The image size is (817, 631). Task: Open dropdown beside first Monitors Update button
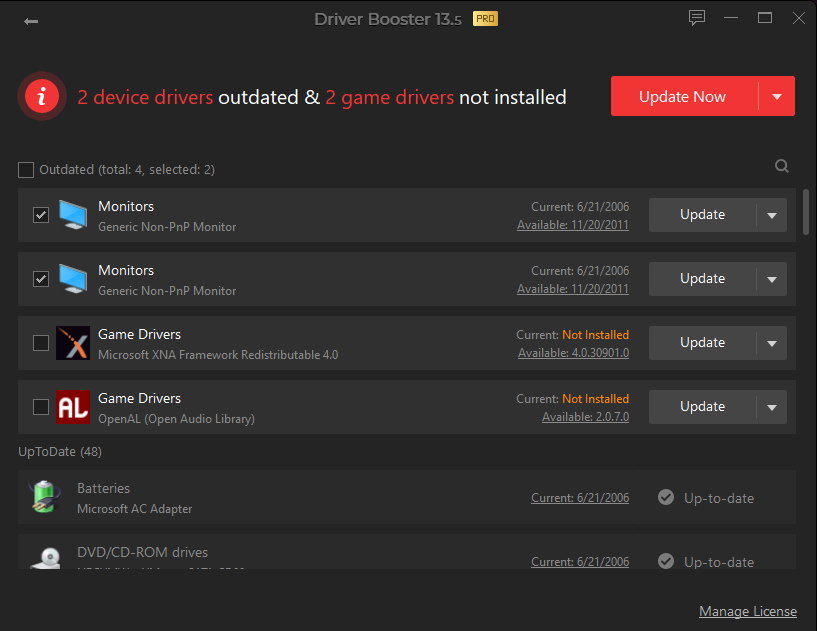coord(772,215)
